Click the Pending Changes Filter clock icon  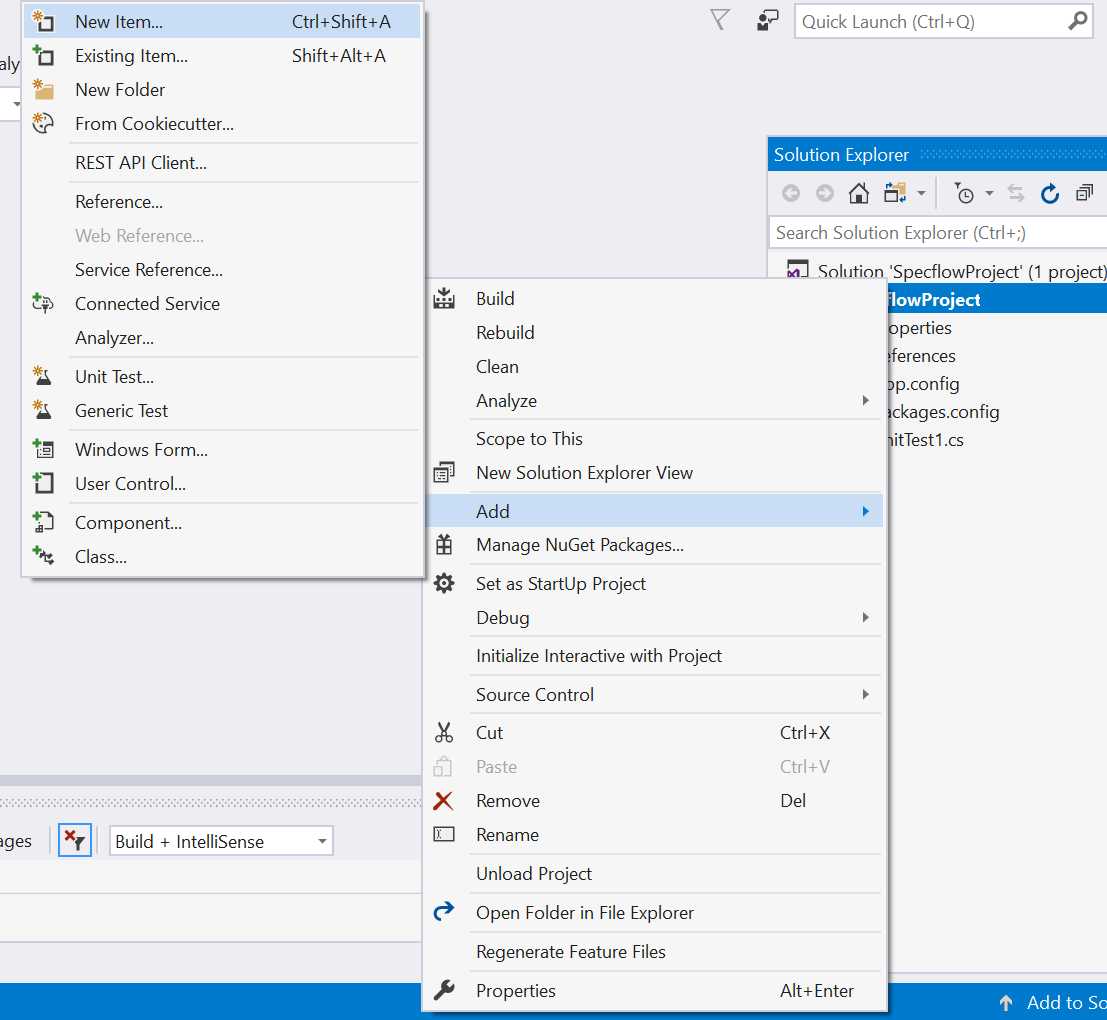click(964, 193)
